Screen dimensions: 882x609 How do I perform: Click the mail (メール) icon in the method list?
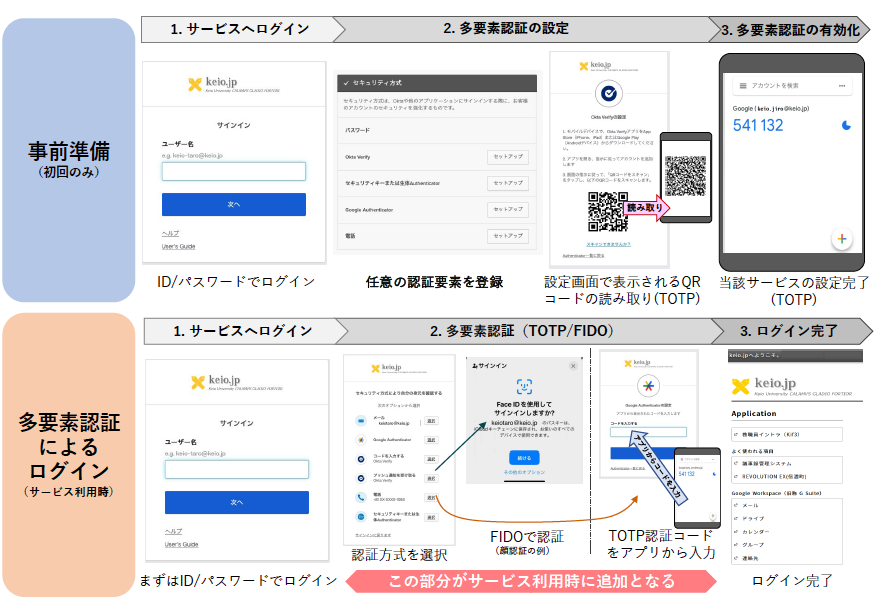pyautogui.click(x=359, y=422)
